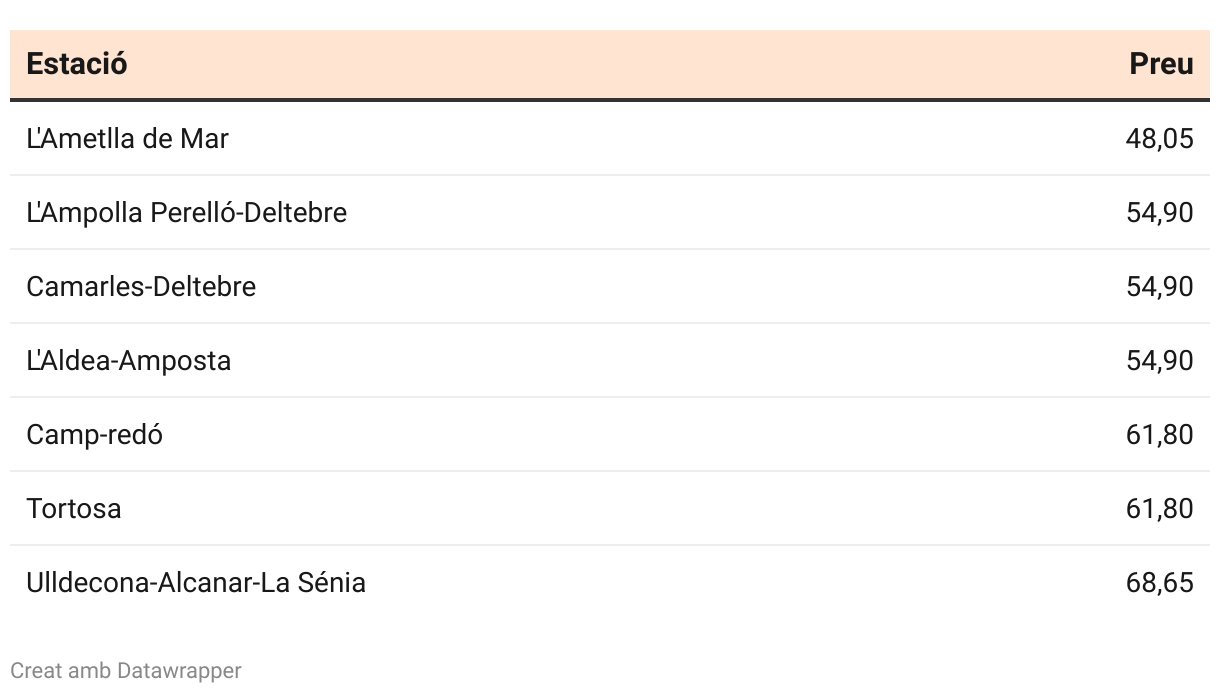Select L'Ampolla Perelló-Deltebre station name
The width and height of the screenshot is (1220, 694).
click(x=186, y=212)
